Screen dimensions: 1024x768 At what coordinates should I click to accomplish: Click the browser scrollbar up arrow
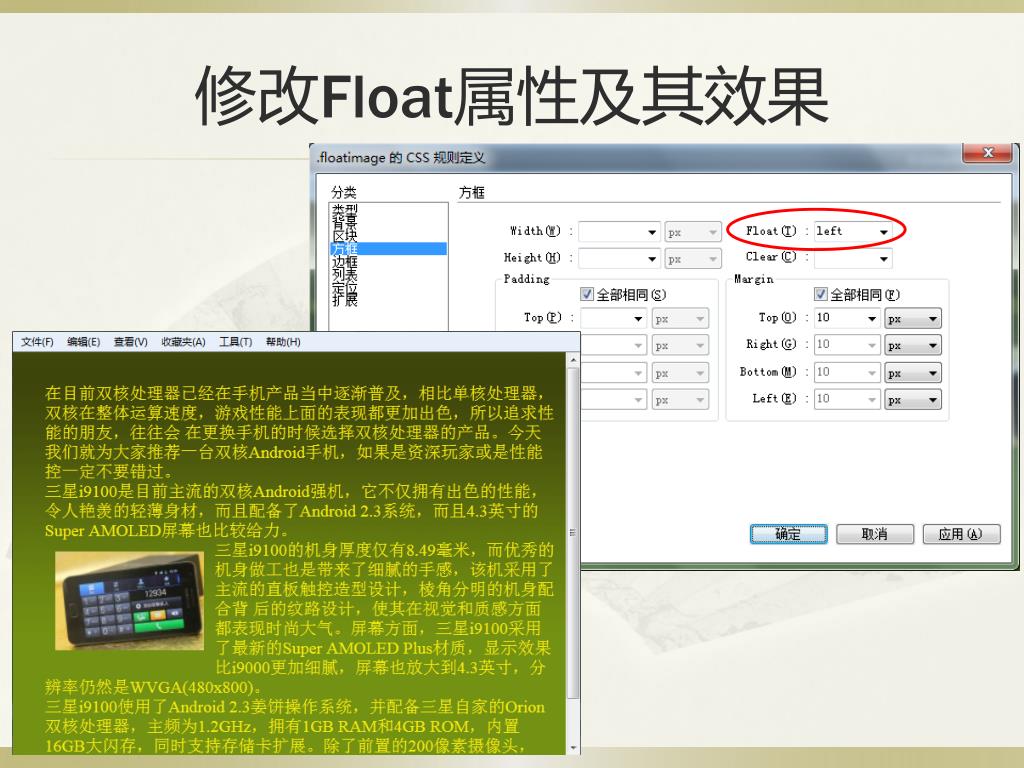573,360
